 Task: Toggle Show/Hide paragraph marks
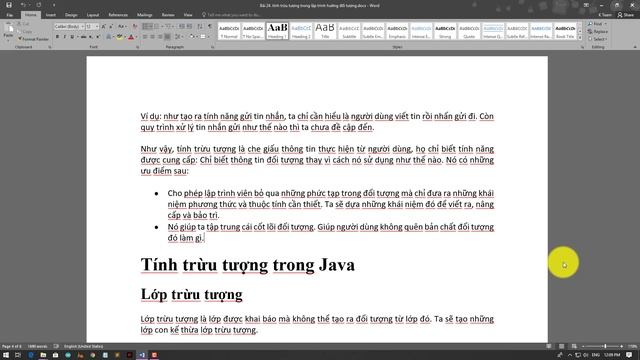tap(210, 27)
